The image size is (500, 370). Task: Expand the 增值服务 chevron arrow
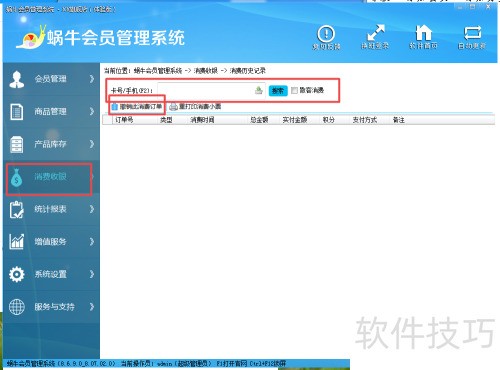92,242
